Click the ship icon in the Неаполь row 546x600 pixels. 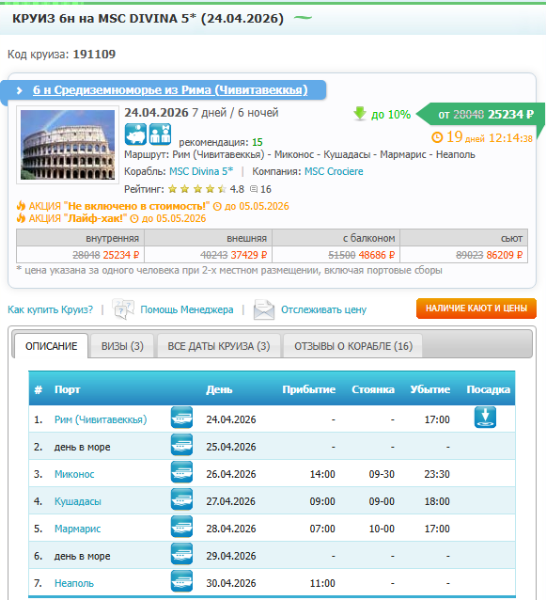click(182, 582)
